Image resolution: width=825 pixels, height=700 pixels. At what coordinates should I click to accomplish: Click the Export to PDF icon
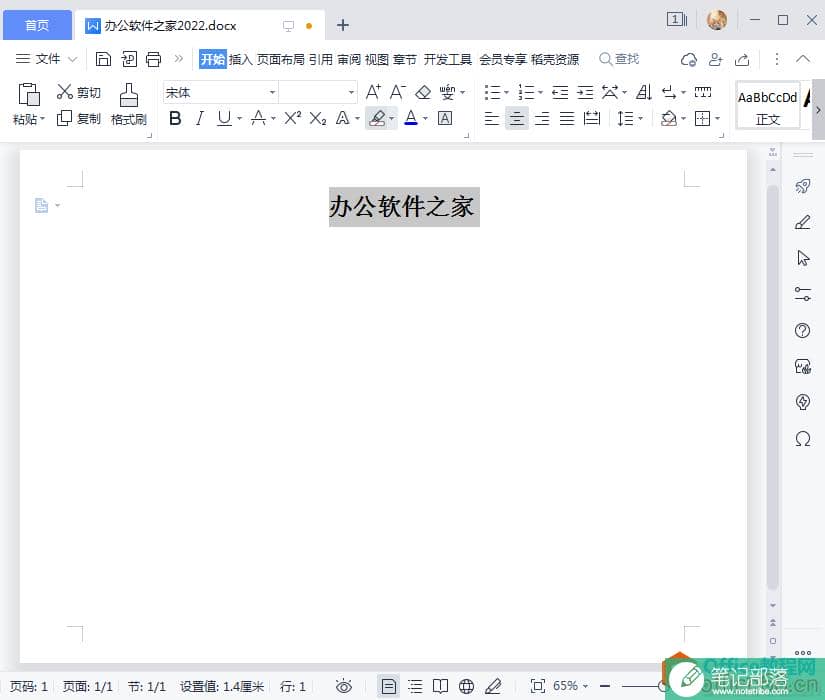[129, 59]
